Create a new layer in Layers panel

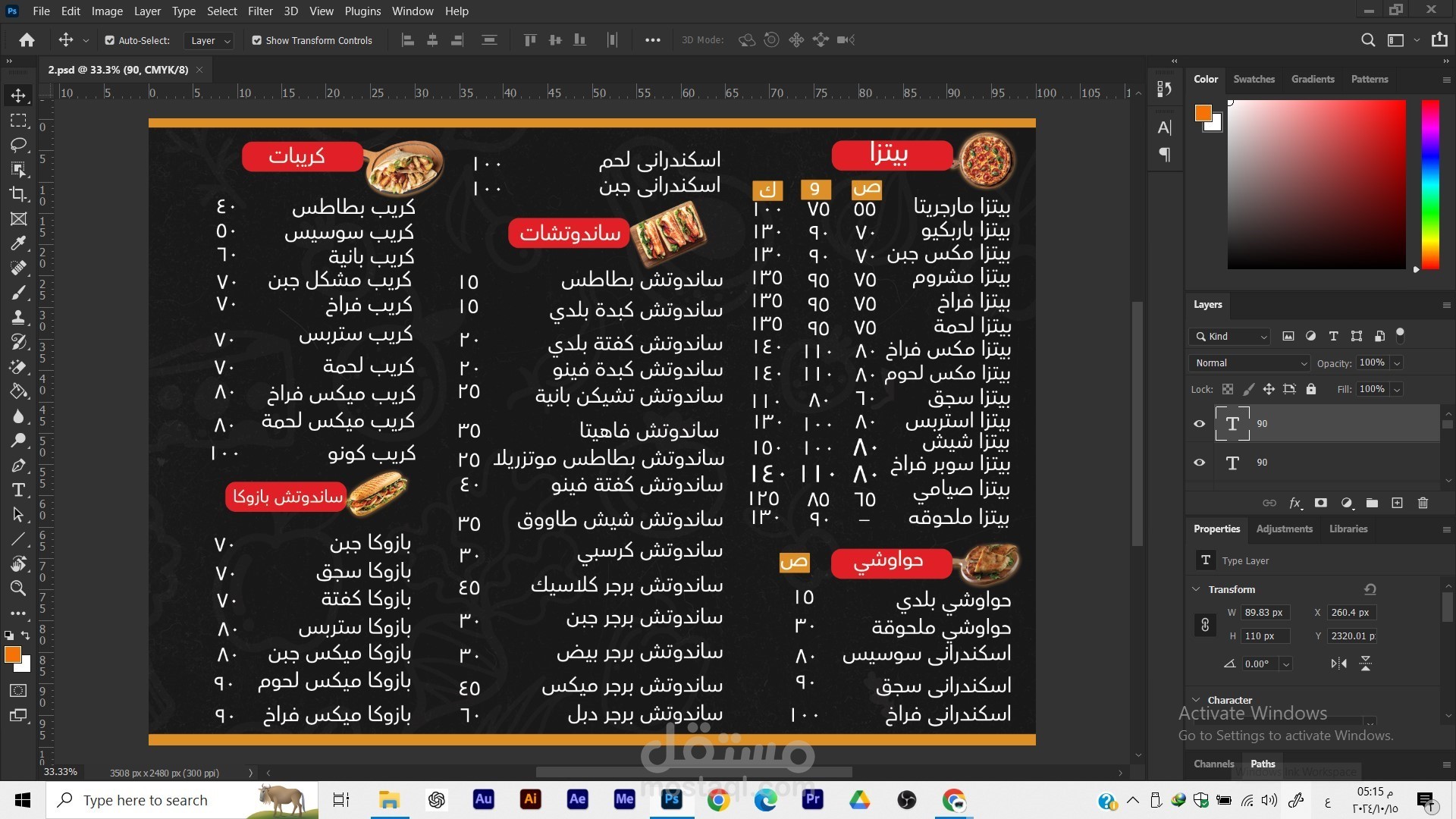tap(1398, 503)
